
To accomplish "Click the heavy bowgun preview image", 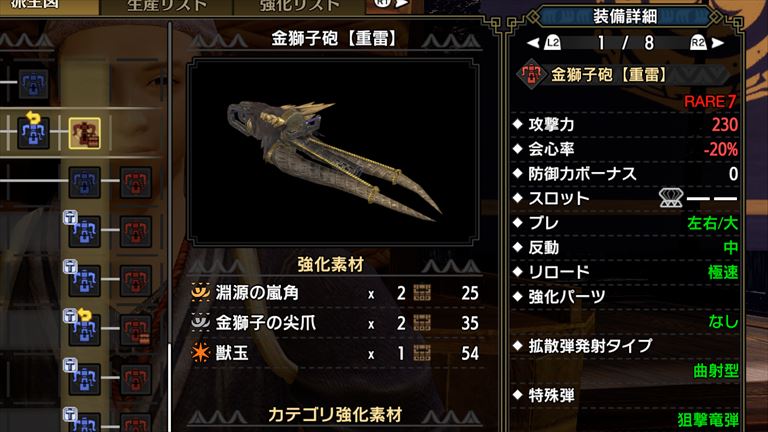I will [x=333, y=152].
